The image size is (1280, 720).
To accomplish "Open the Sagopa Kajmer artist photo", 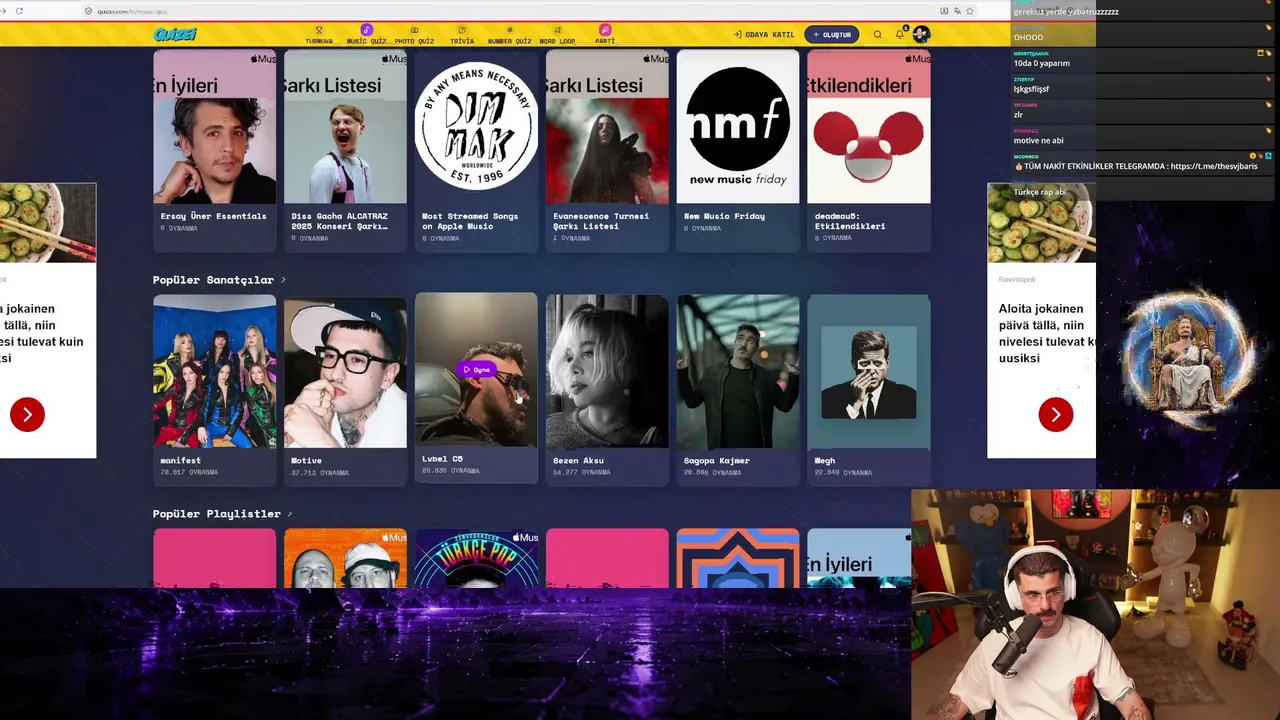I will 738,371.
